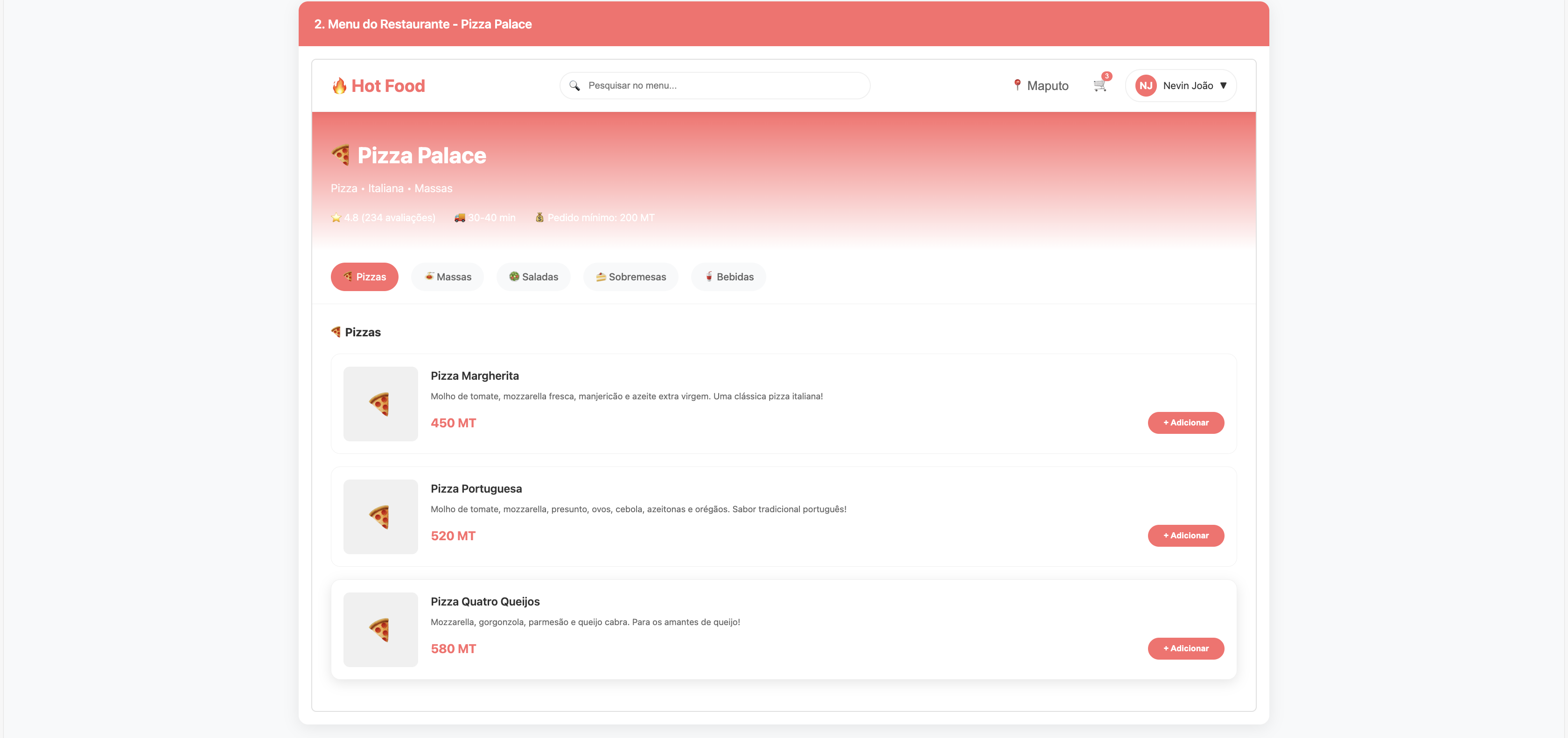This screenshot has width=1568, height=738.
Task: Click the pizza emoji in the Pizza Palace banner
Action: [341, 155]
